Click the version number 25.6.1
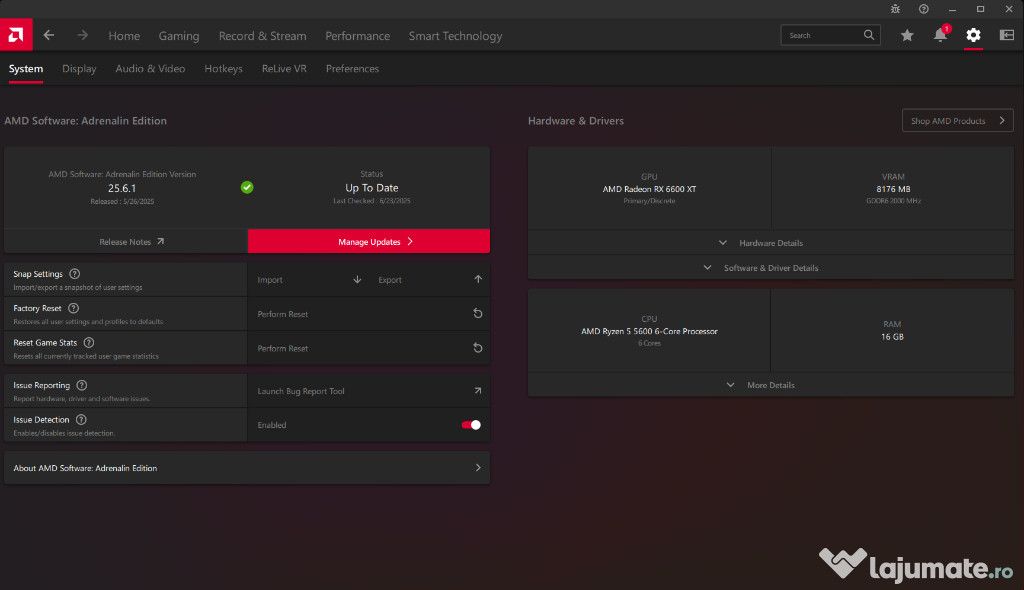Viewport: 1024px width, 590px height. click(122, 188)
